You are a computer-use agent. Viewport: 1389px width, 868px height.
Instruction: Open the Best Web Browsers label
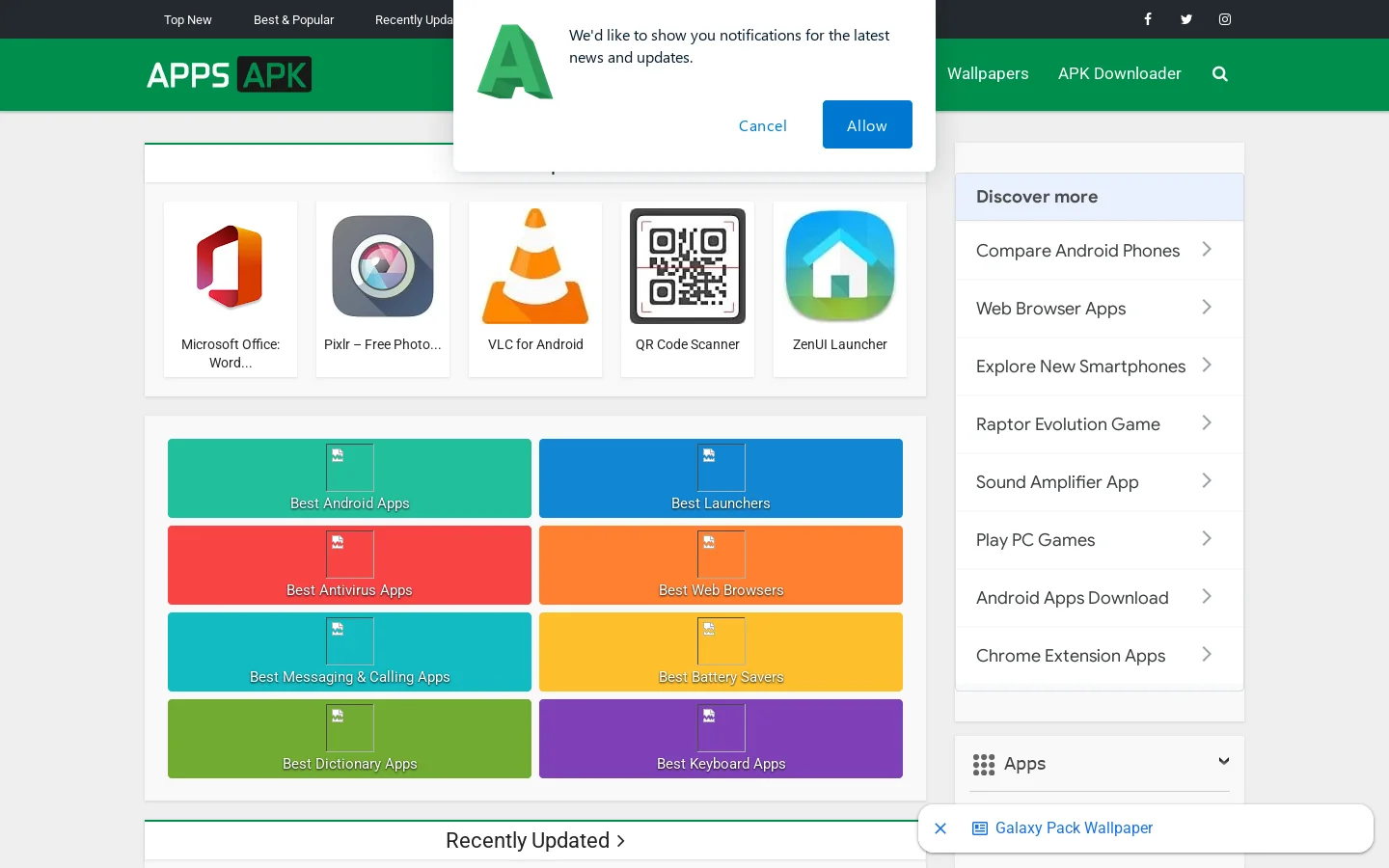pos(721,590)
